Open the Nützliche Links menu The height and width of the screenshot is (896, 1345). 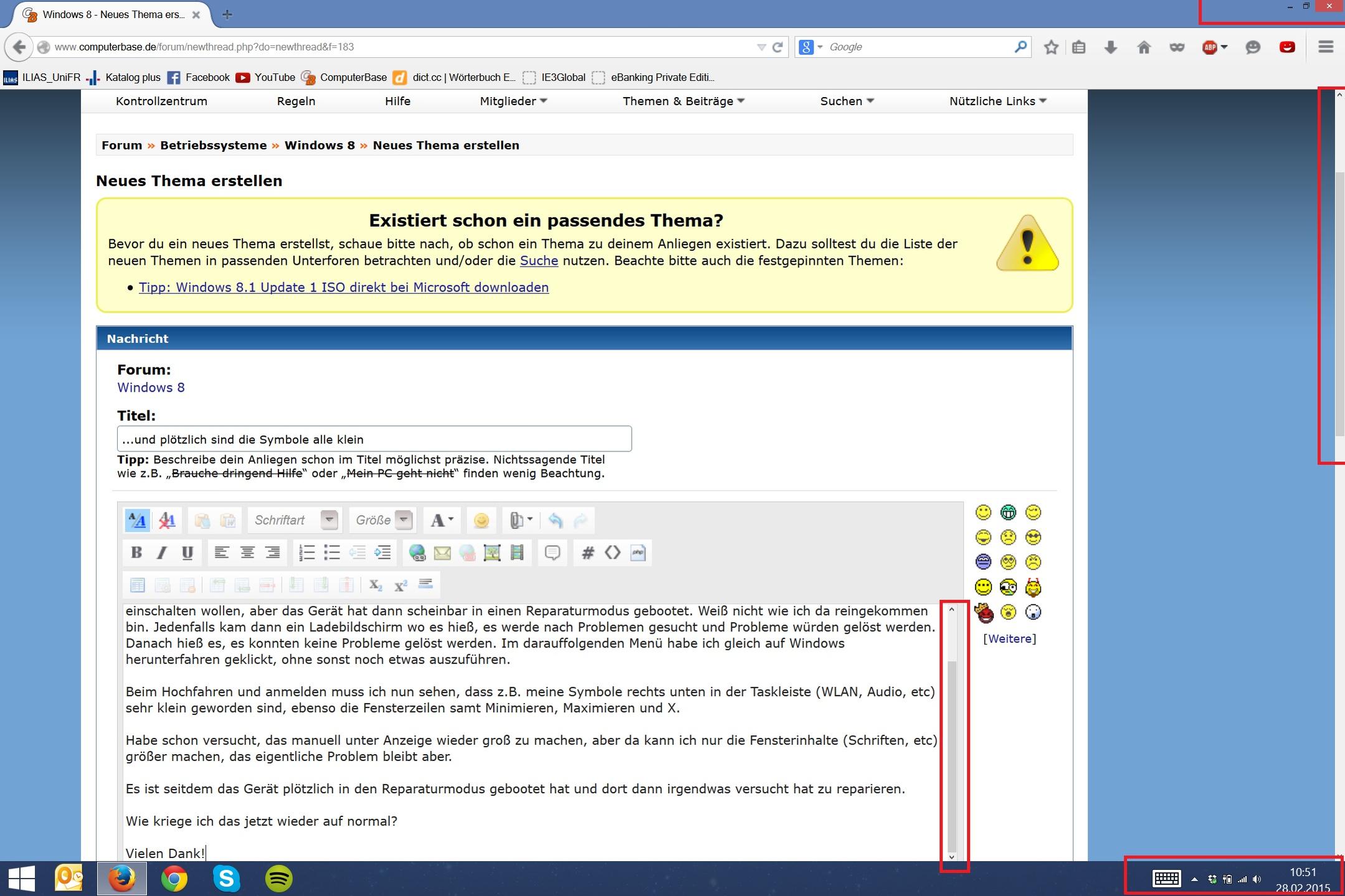(x=997, y=101)
